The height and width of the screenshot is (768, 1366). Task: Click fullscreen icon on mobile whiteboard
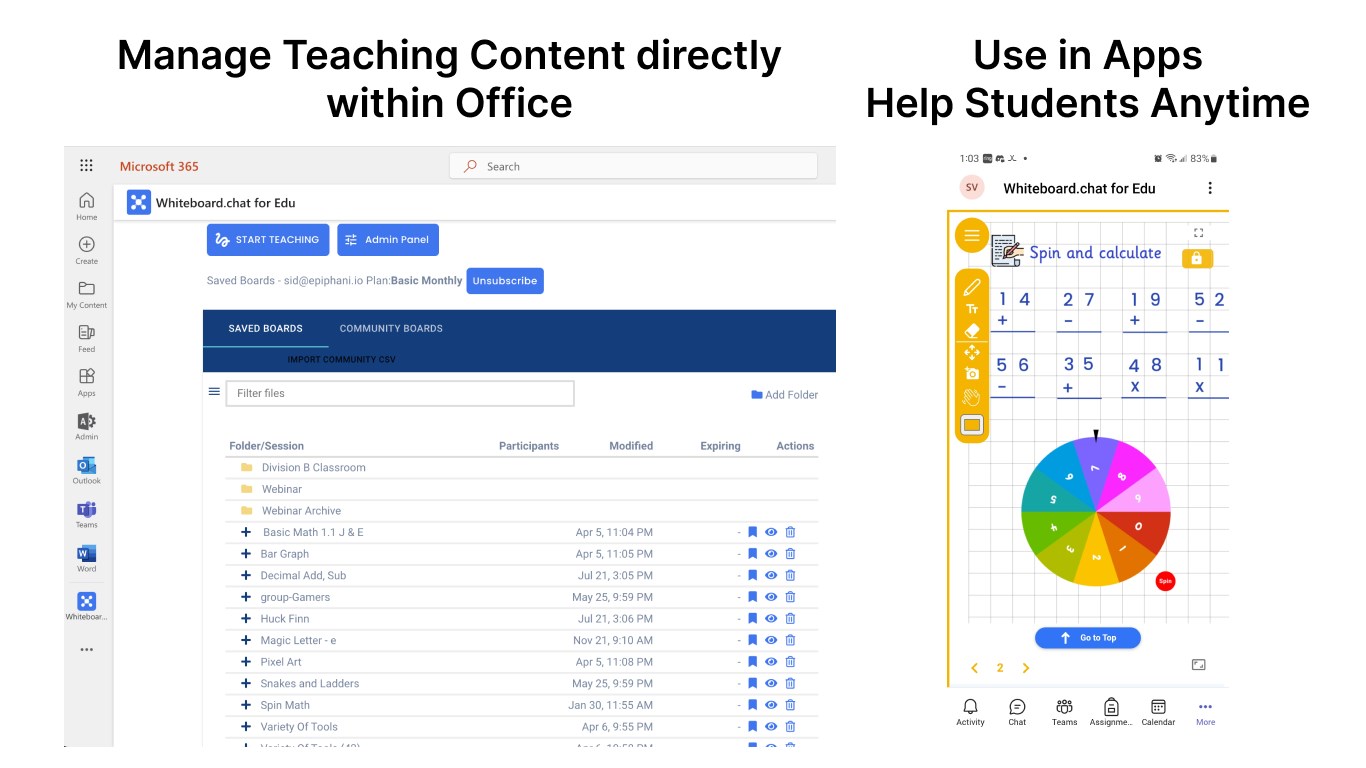pos(1199,232)
